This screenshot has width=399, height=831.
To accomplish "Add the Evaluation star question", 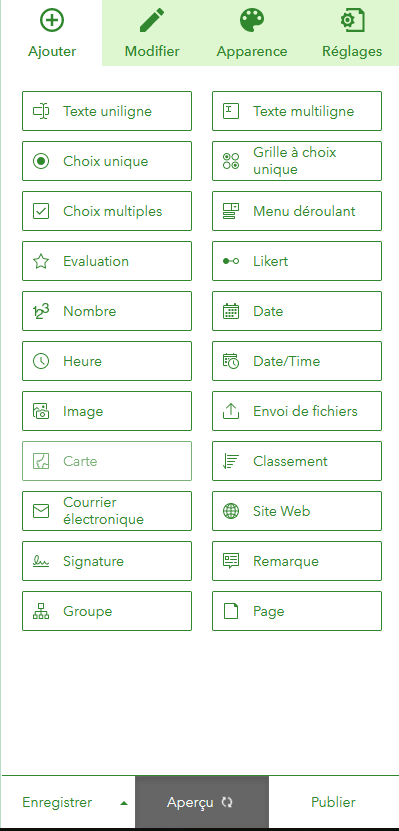I will [107, 261].
